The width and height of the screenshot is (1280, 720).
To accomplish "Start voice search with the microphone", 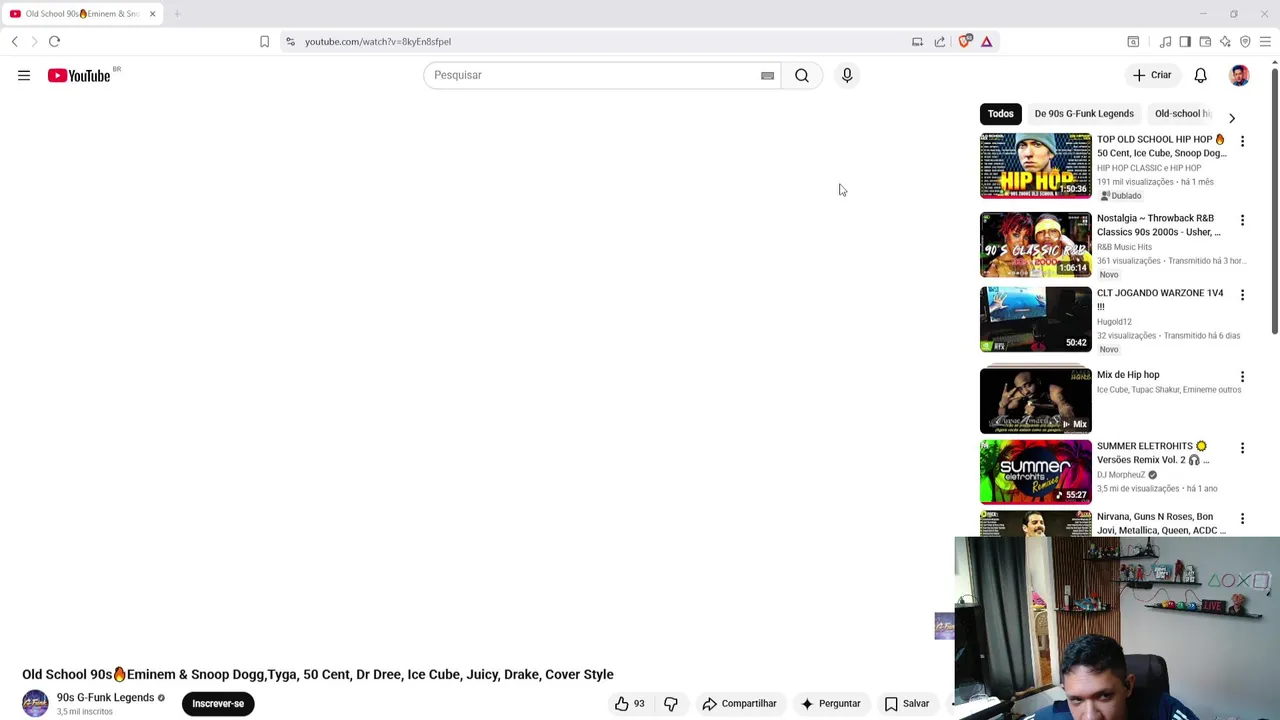I will (847, 75).
